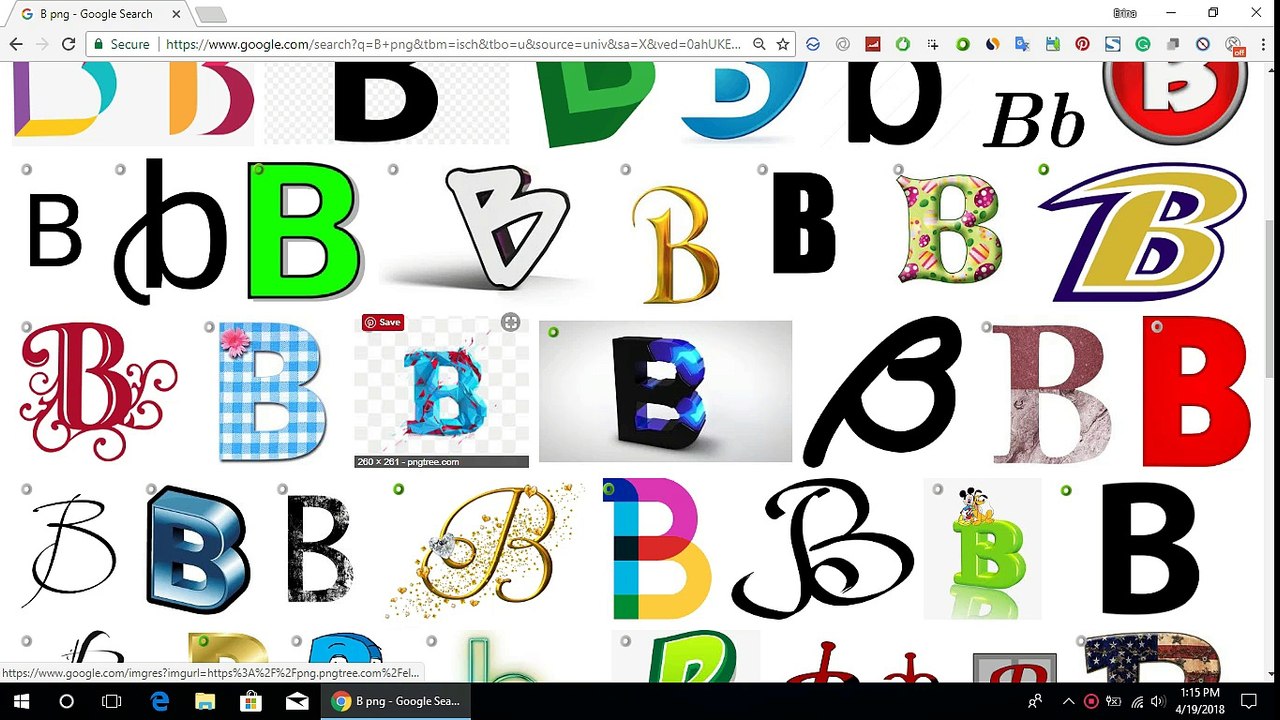Open the blue crossed-circle blocker extension
The image size is (1280, 720).
[x=1203, y=44]
